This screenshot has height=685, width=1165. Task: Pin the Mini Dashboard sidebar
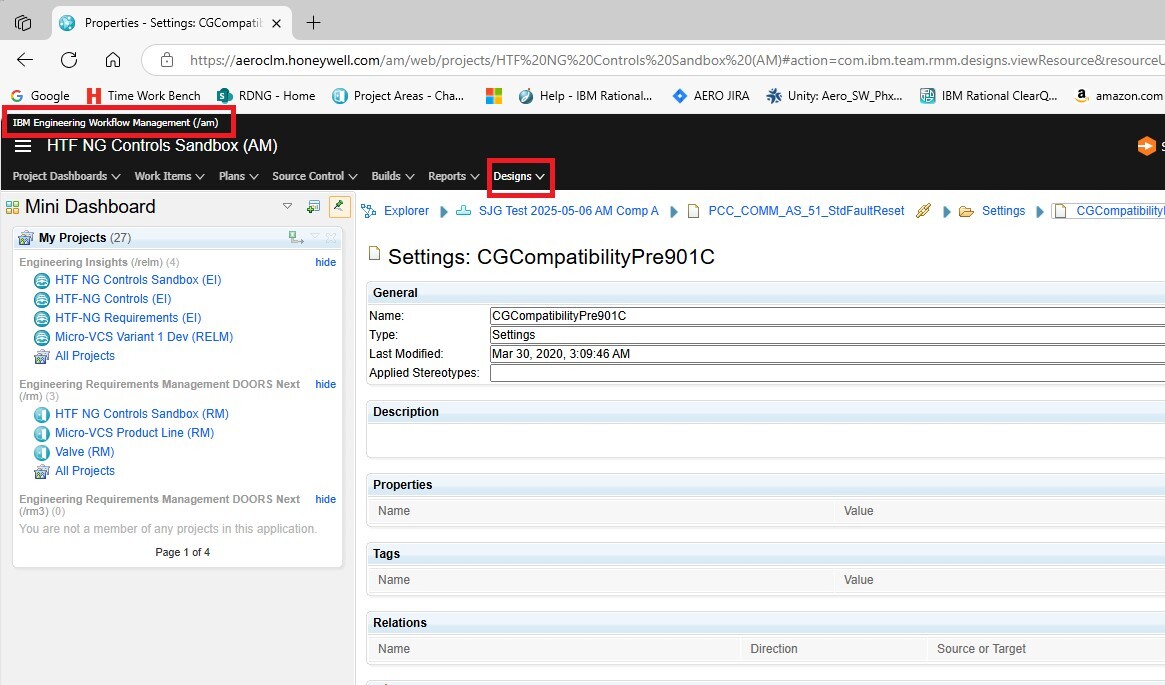point(339,207)
